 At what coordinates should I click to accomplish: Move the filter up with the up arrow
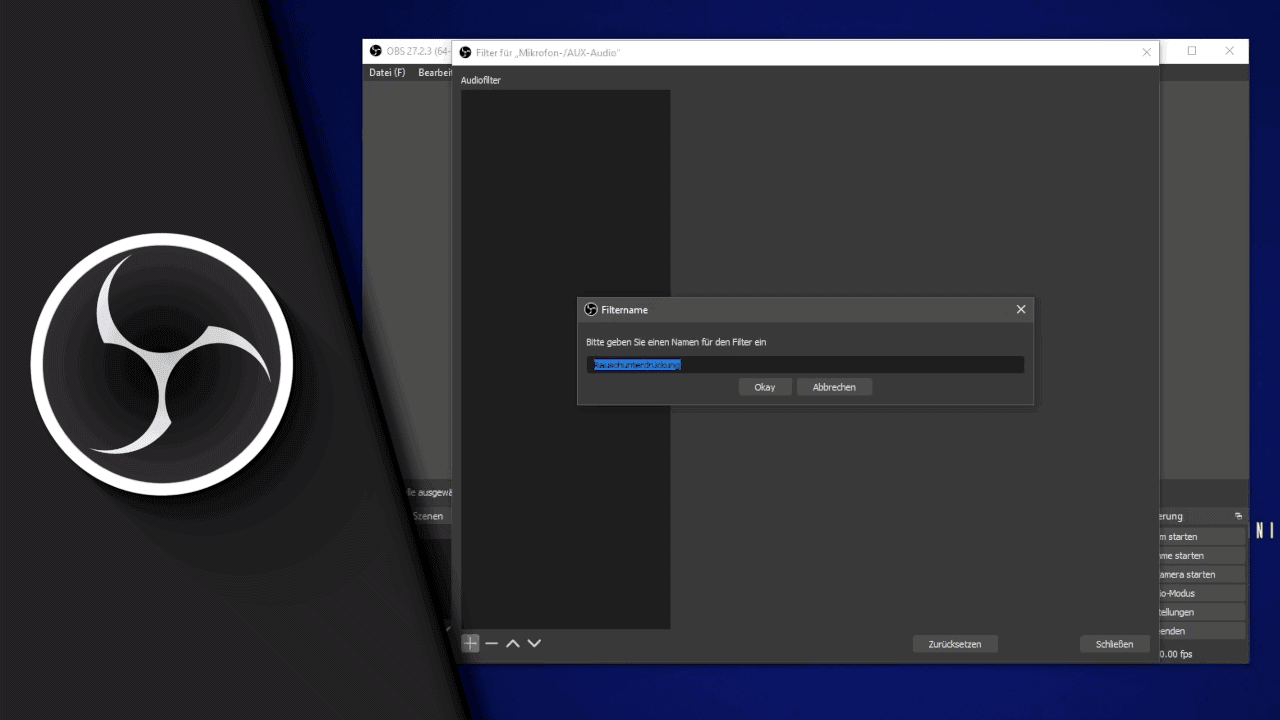tap(513, 643)
